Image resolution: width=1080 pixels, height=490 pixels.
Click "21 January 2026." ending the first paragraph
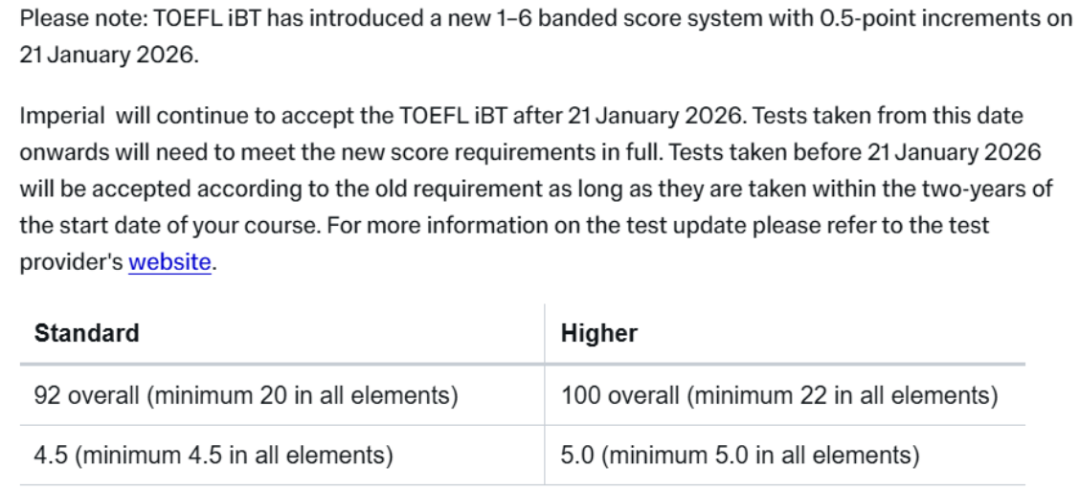click(109, 55)
